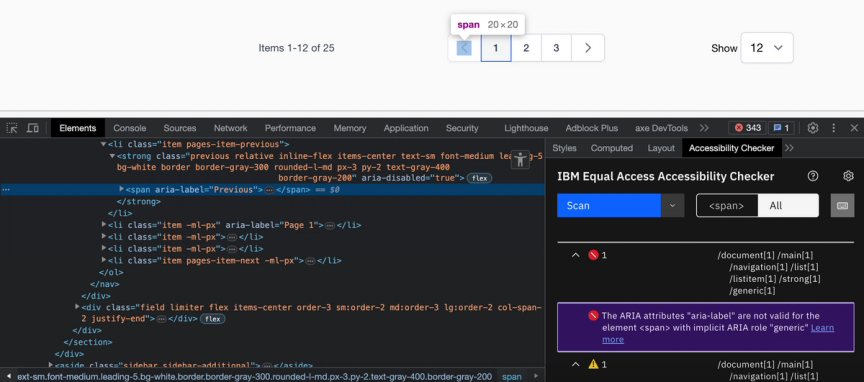Click the flex badge on the field limiter div

click(x=213, y=319)
